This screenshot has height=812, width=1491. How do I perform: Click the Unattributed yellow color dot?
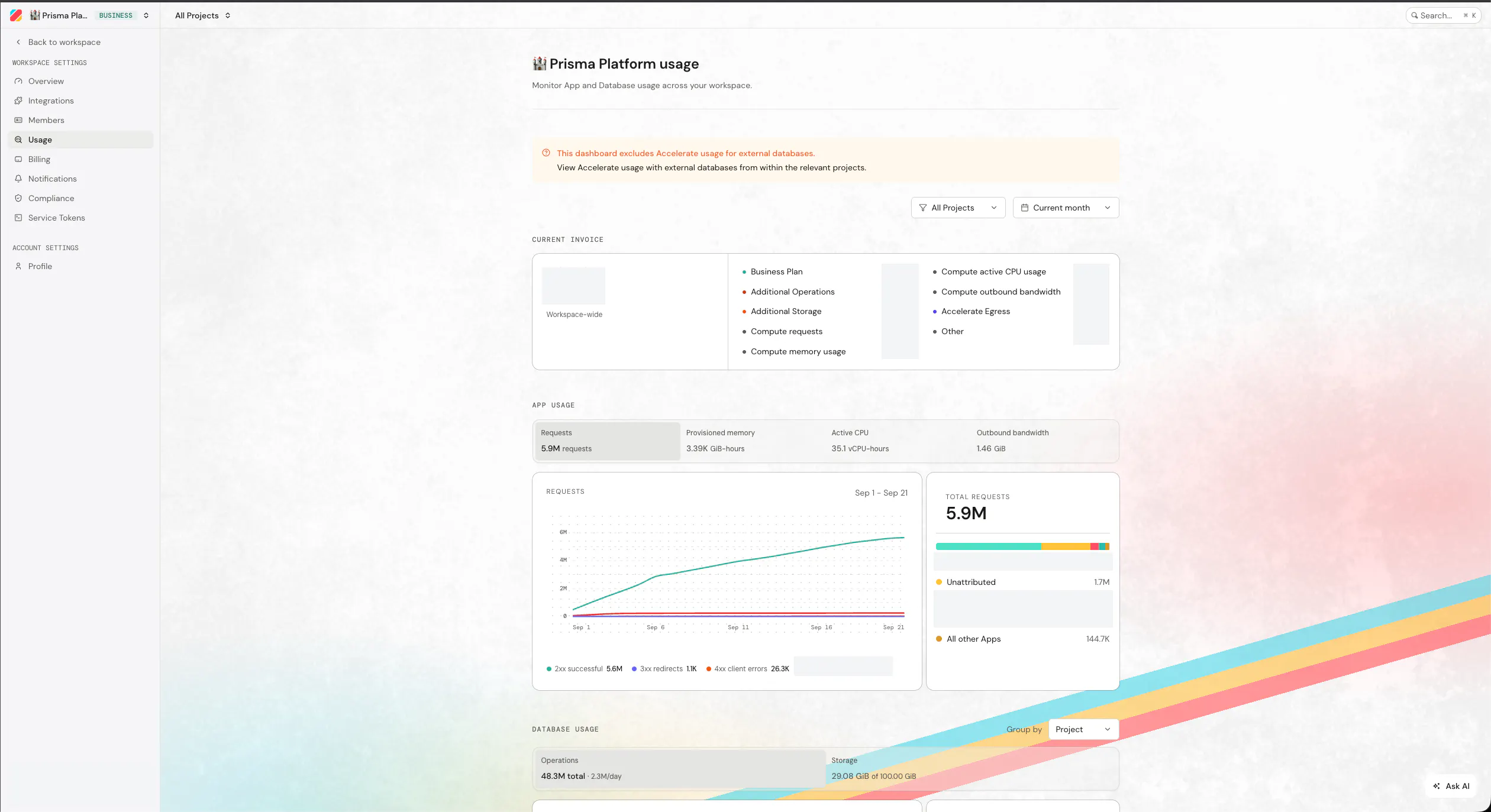[939, 582]
